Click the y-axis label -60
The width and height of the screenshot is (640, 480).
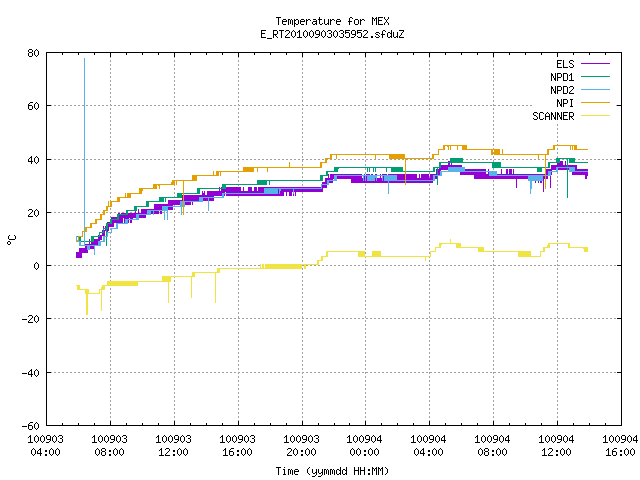[31, 426]
